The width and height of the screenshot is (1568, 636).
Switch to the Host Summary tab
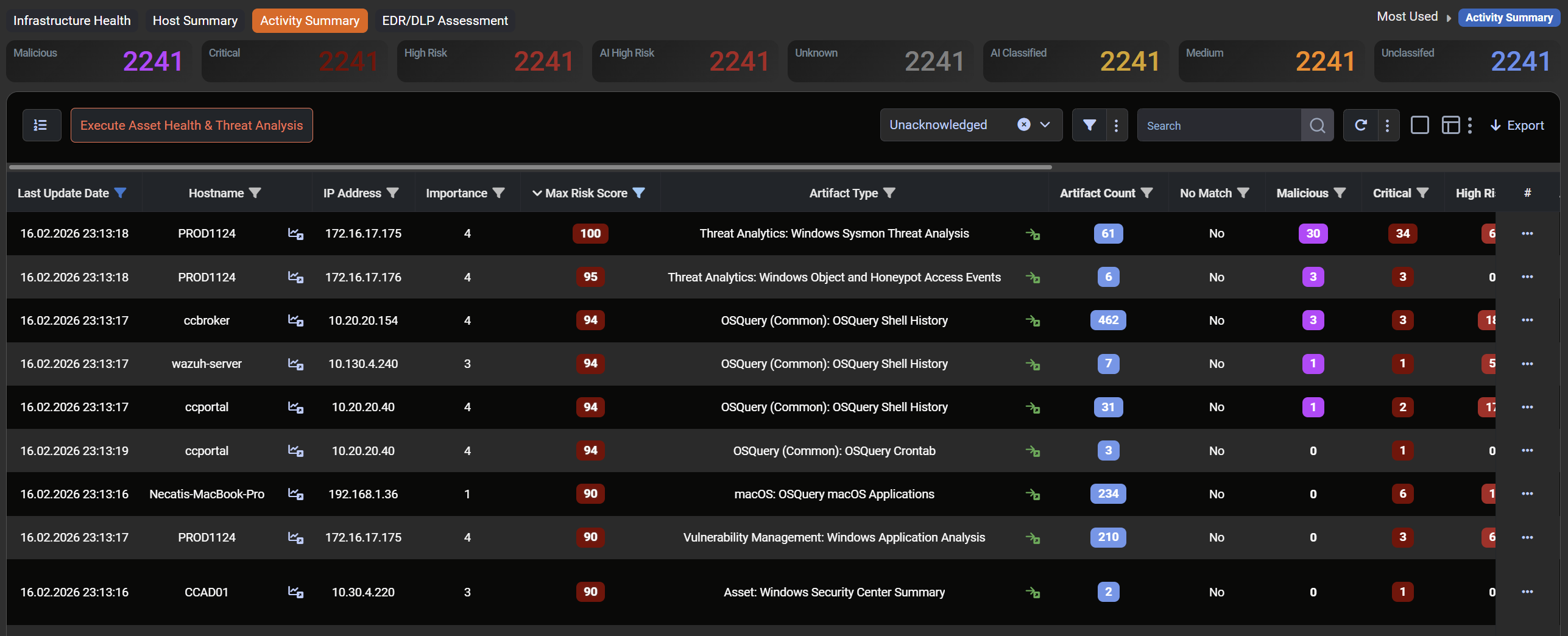pos(195,20)
